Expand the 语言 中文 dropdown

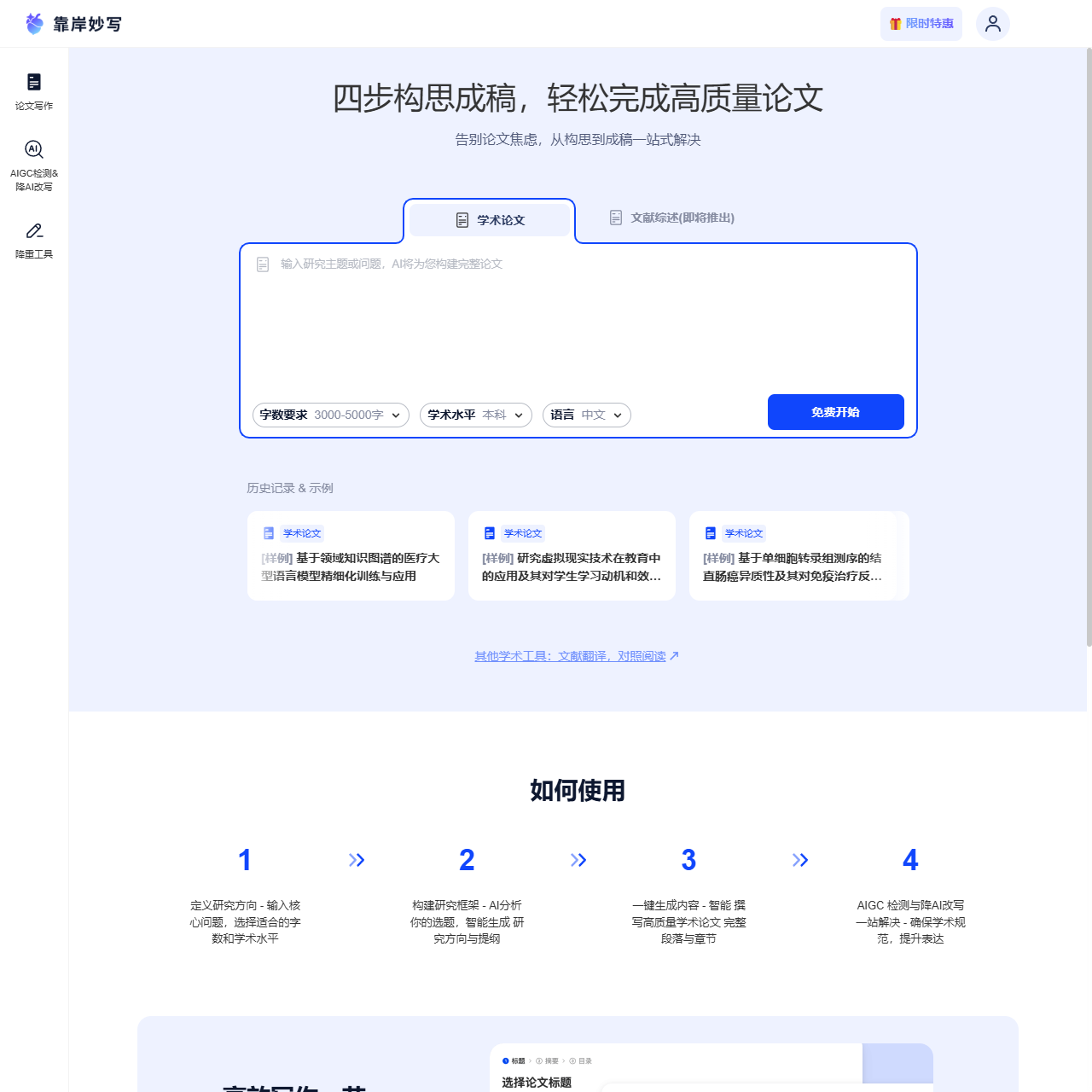pyautogui.click(x=586, y=415)
